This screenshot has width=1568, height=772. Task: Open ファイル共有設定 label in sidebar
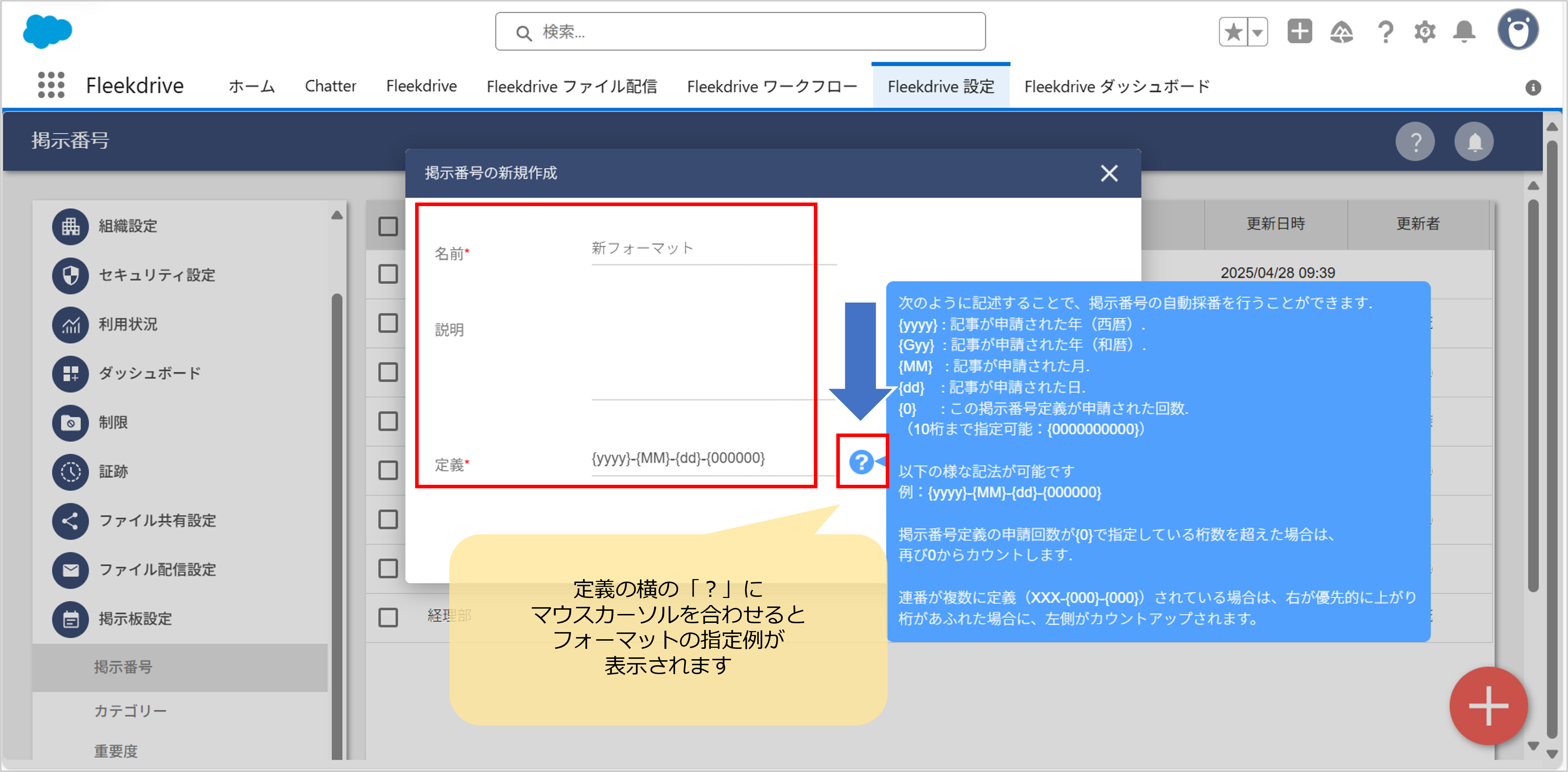click(x=158, y=521)
